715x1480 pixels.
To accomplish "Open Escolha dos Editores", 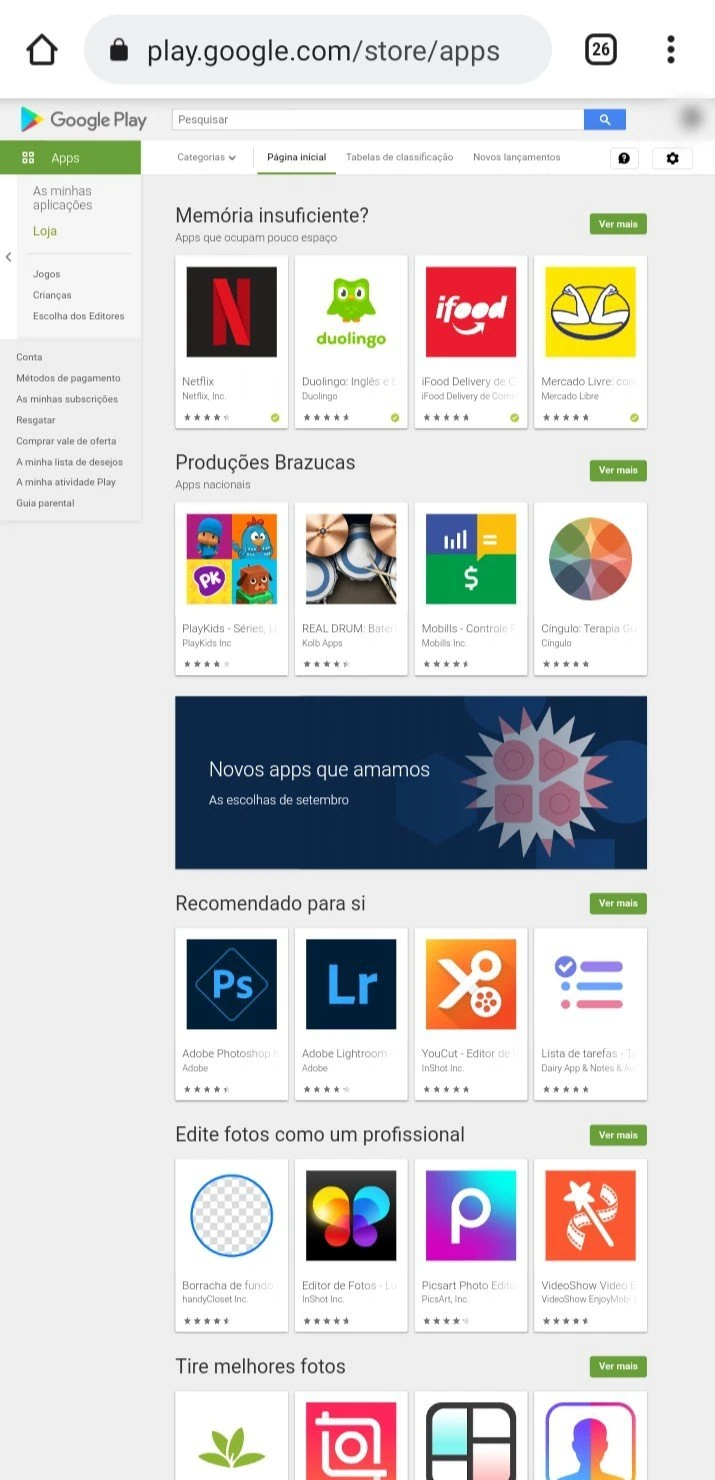I will click(x=79, y=316).
